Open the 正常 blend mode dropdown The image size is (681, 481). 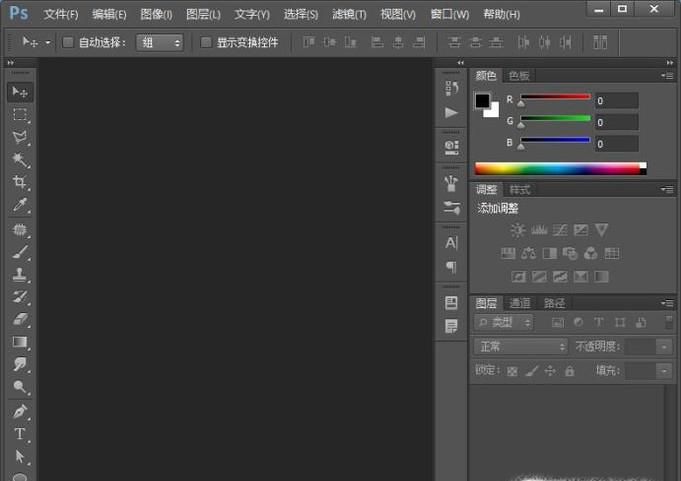[520, 346]
